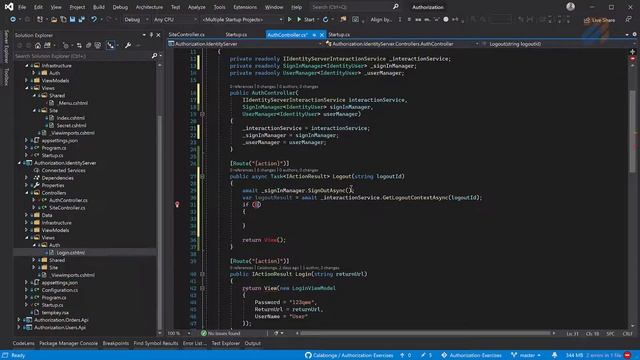Screen dimensions: 640x360
Task: Click the master branch selector in status bar
Action: (x=526, y=355)
